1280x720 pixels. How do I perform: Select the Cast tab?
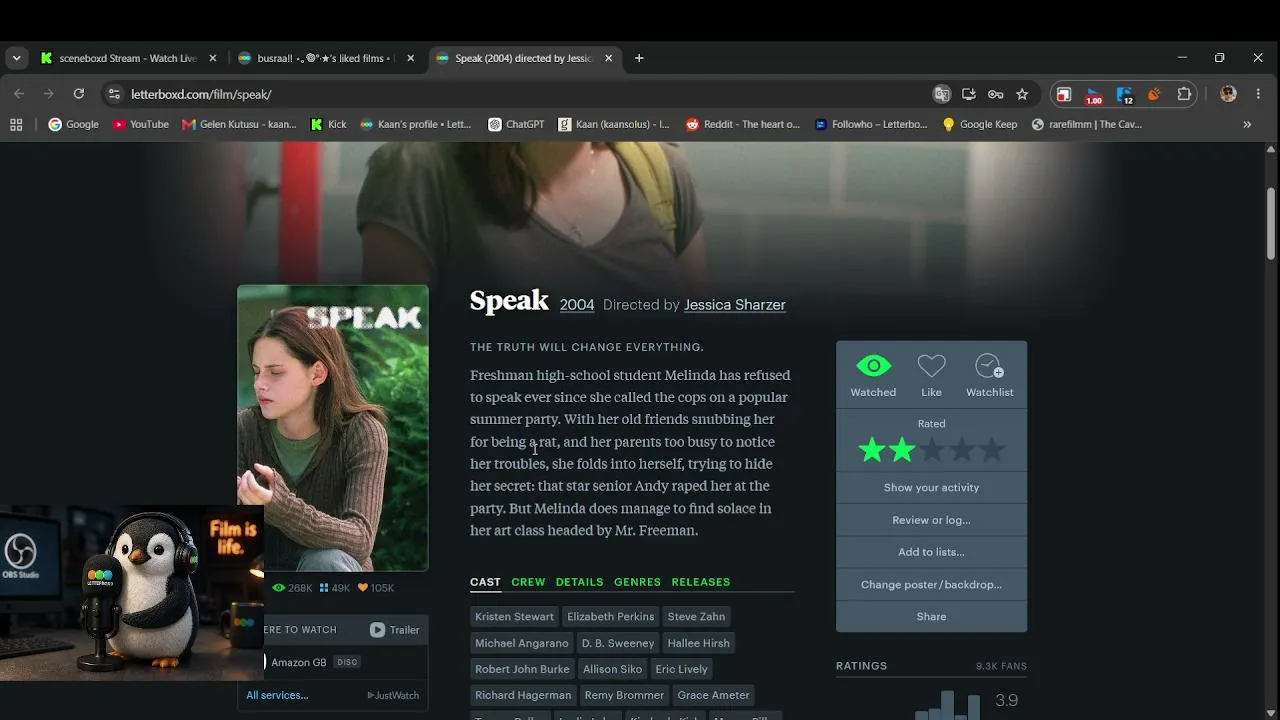pyautogui.click(x=485, y=582)
